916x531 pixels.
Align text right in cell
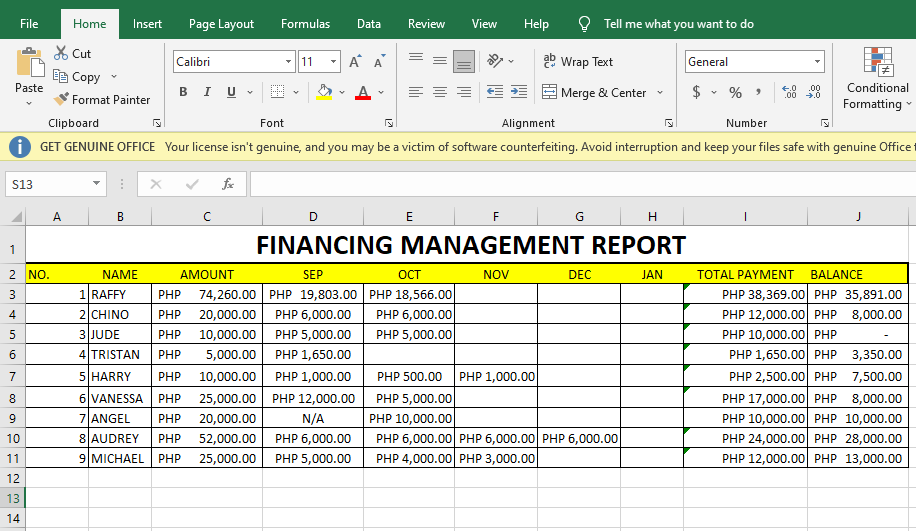(x=464, y=92)
